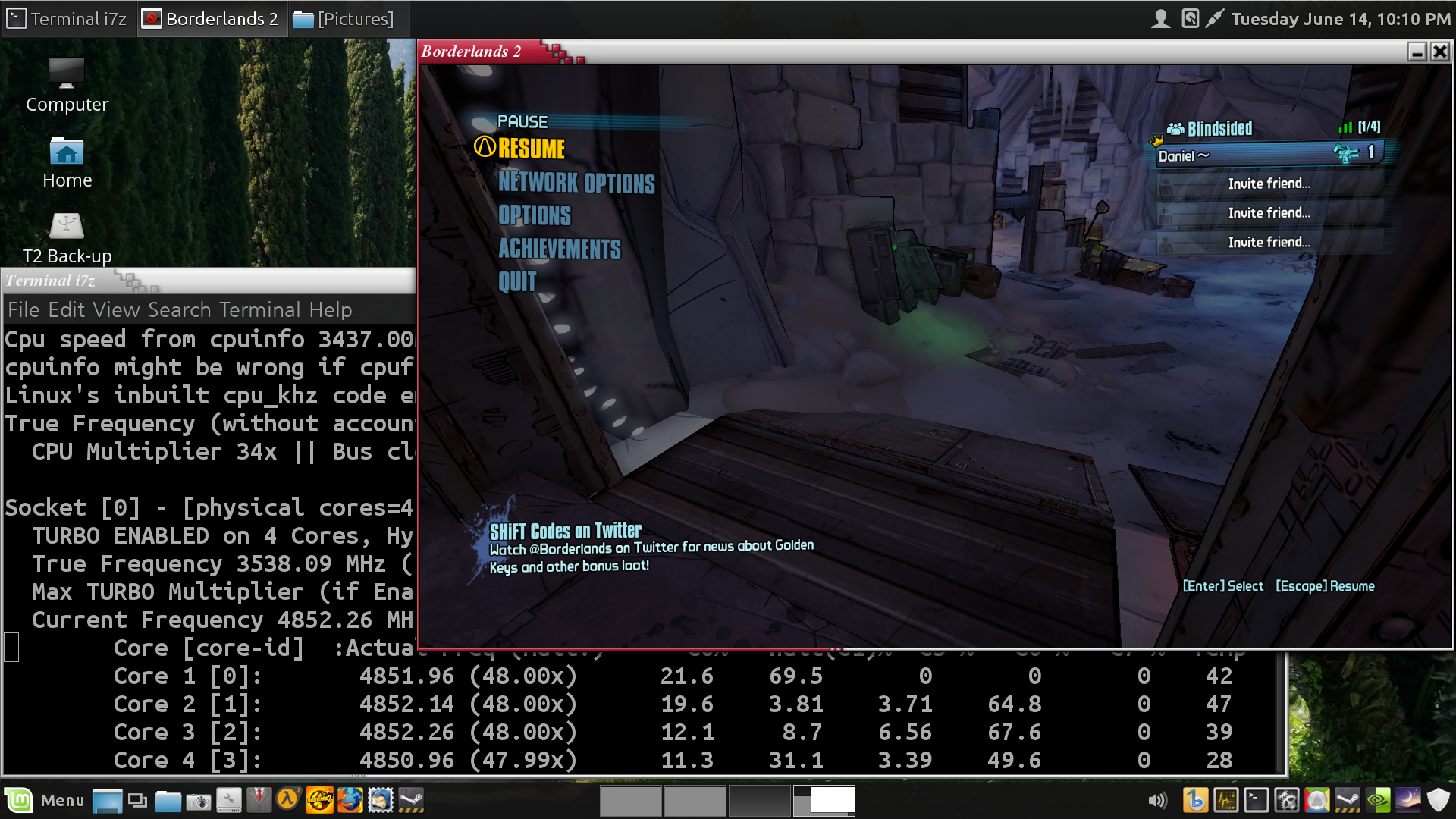Select RESUME in the Borderlands 2 pause menu
The width and height of the screenshot is (1456, 819).
(x=531, y=149)
